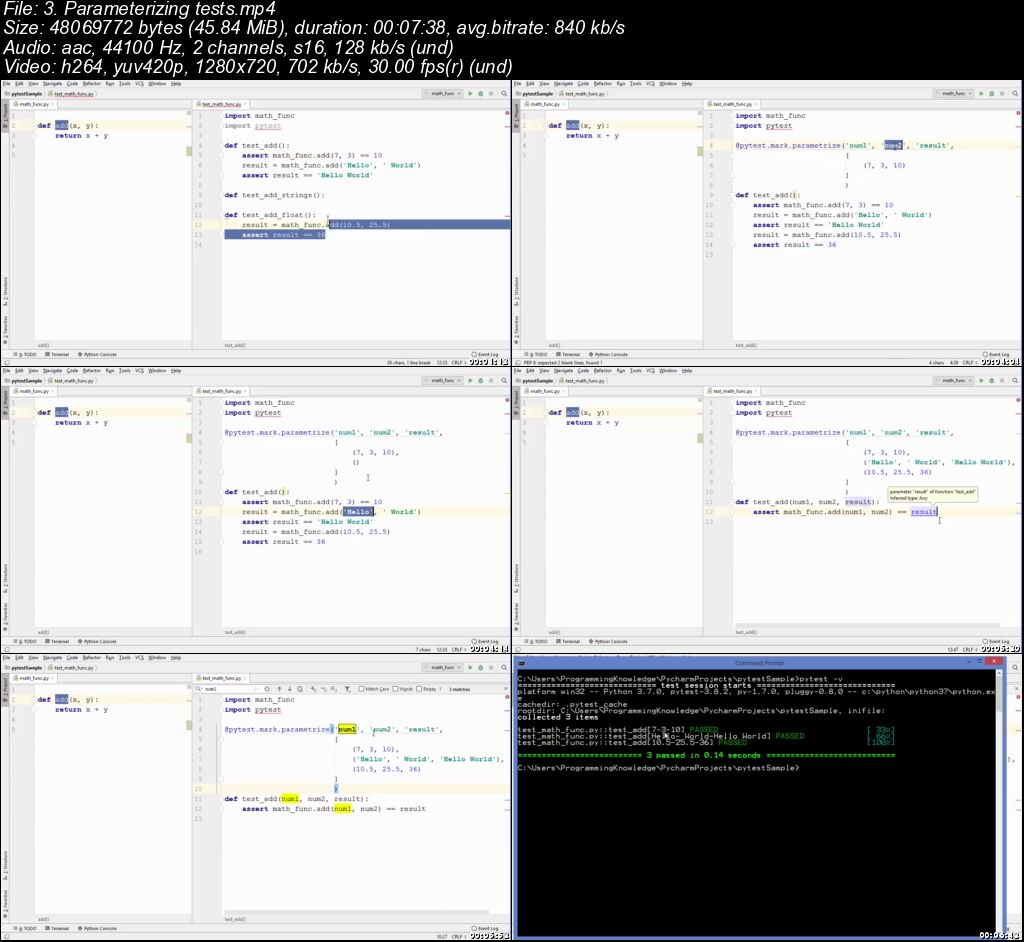Open the Refactor menu in top-left frame

click(91, 84)
